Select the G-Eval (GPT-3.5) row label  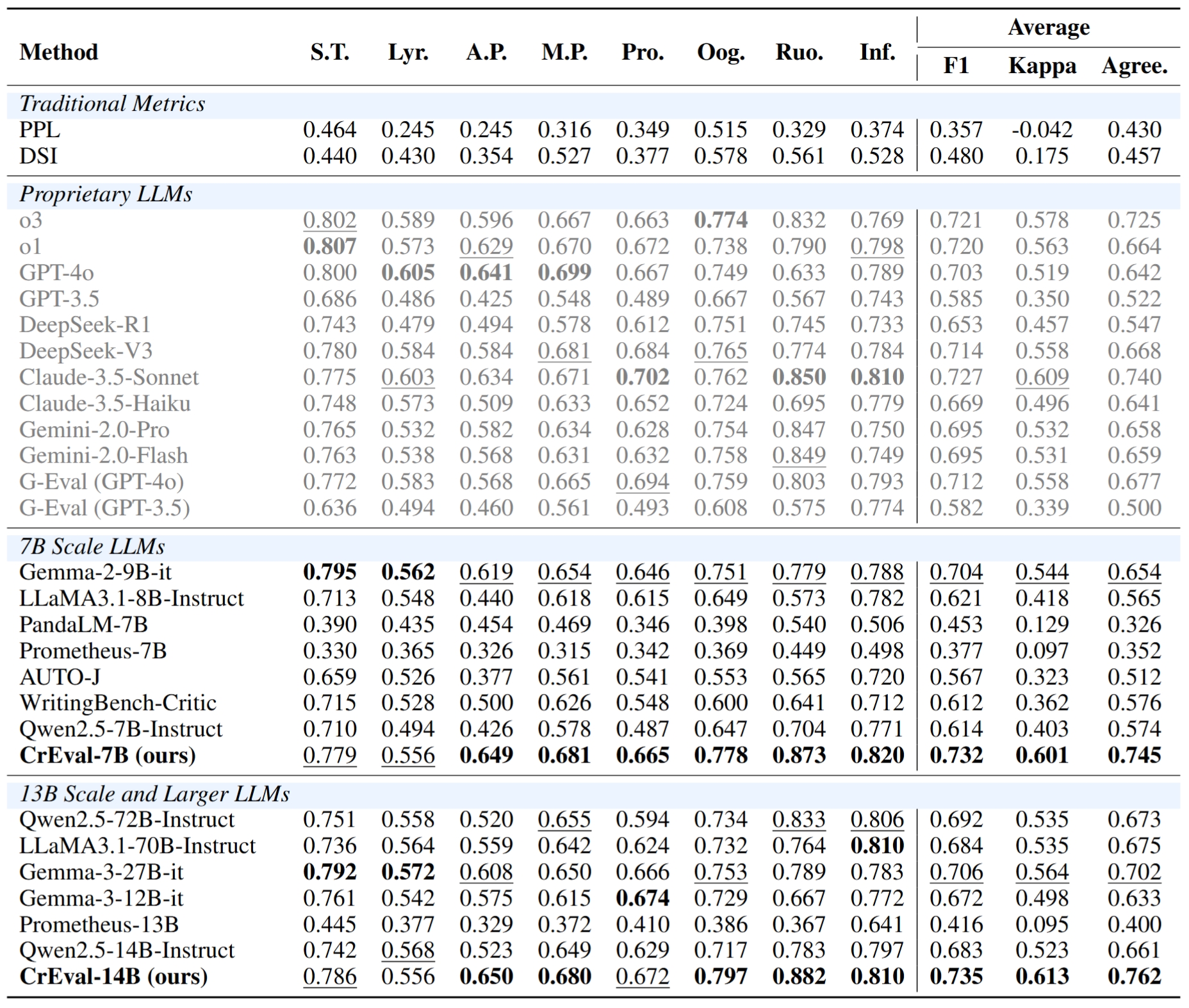[x=104, y=508]
